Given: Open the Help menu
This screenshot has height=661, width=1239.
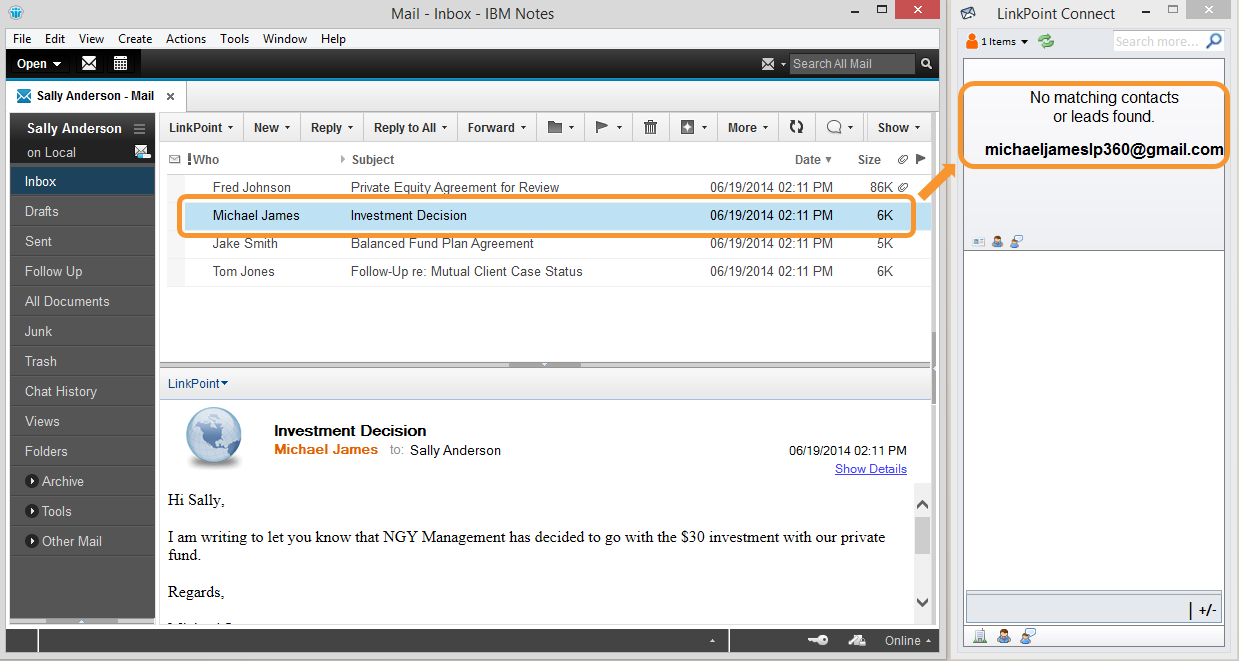Looking at the screenshot, I should [x=333, y=39].
